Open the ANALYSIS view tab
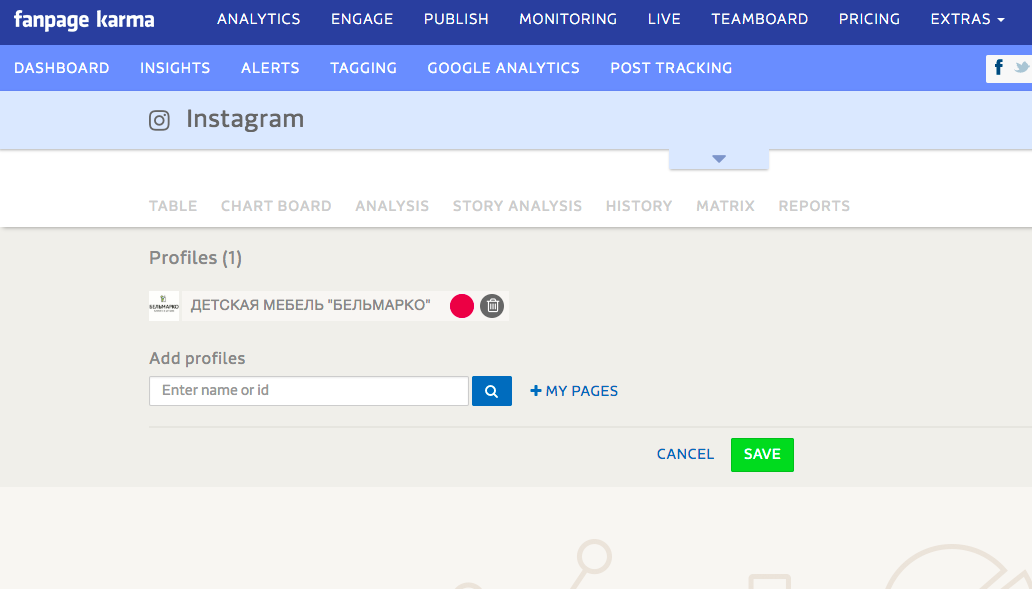The width and height of the screenshot is (1032, 589). (392, 206)
